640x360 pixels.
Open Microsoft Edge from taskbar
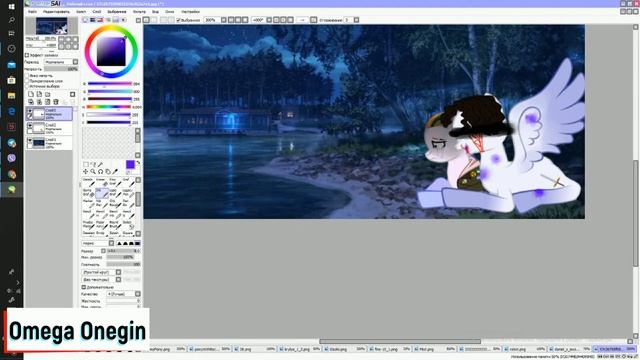coord(11,111)
